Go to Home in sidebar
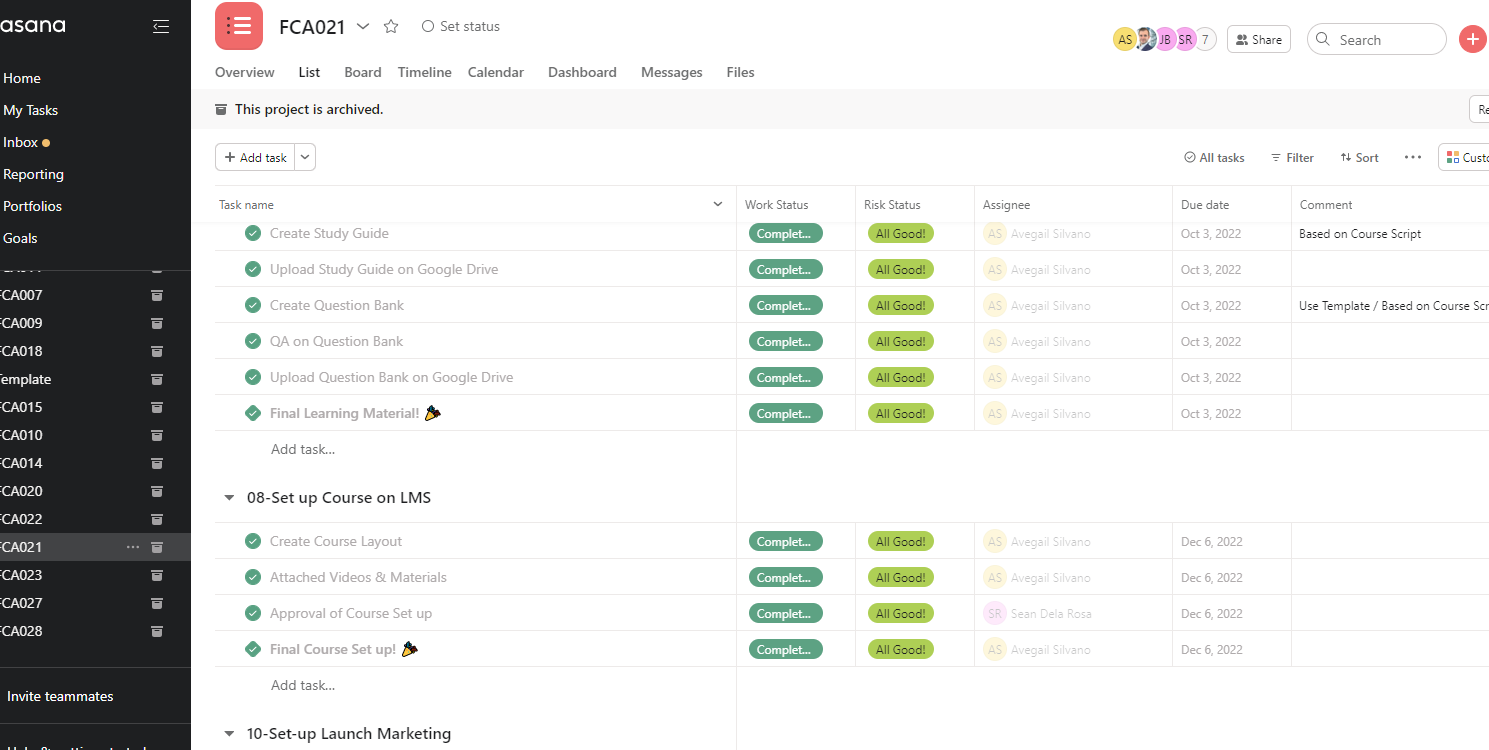This screenshot has width=1489, height=750. 22,78
